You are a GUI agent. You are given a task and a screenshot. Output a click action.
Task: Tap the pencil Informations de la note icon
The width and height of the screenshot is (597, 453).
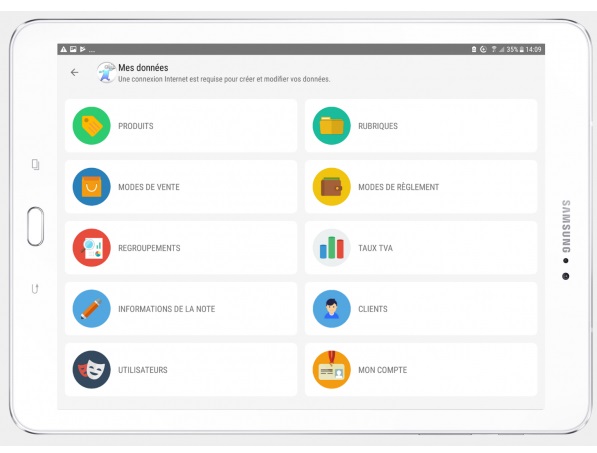click(x=91, y=309)
